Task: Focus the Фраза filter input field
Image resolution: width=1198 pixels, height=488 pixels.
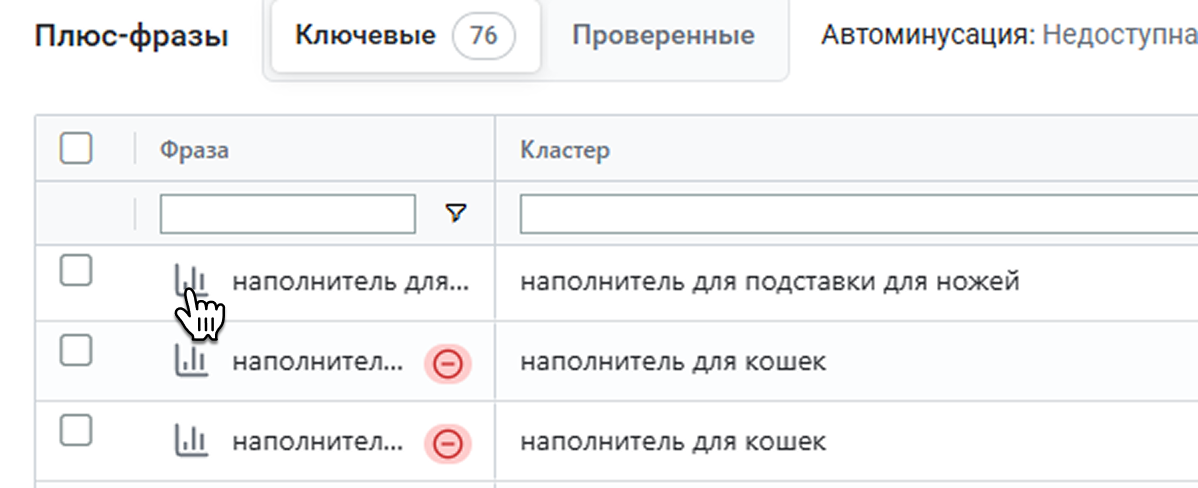Action: (287, 213)
